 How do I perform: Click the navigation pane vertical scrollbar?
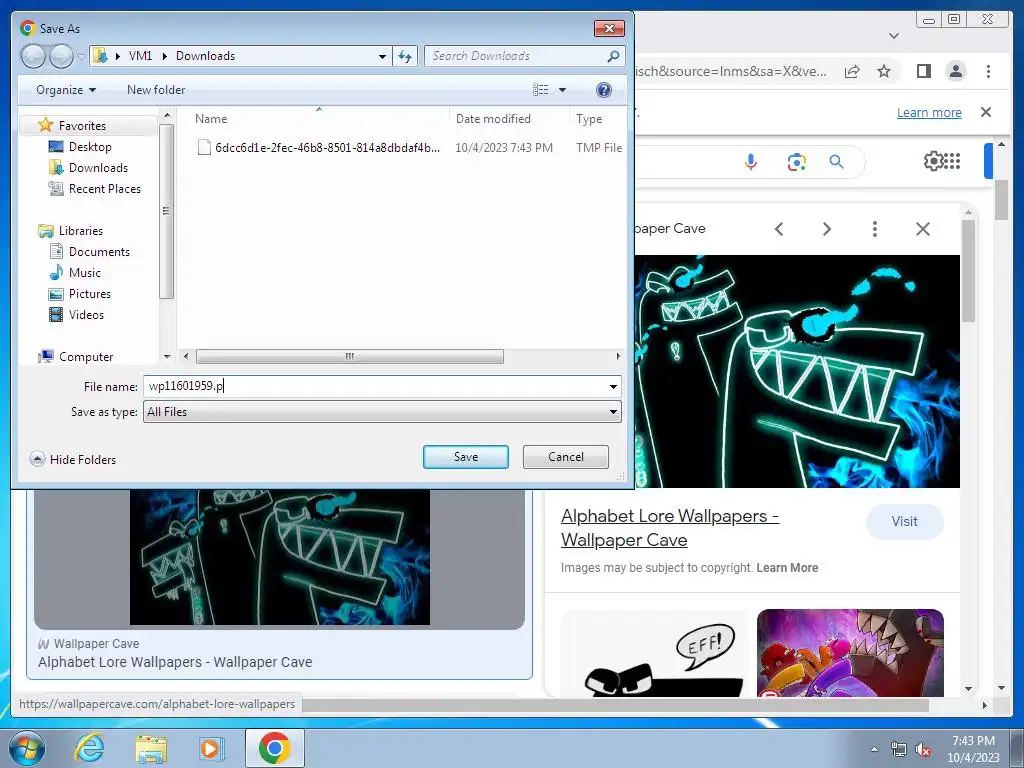(x=167, y=211)
